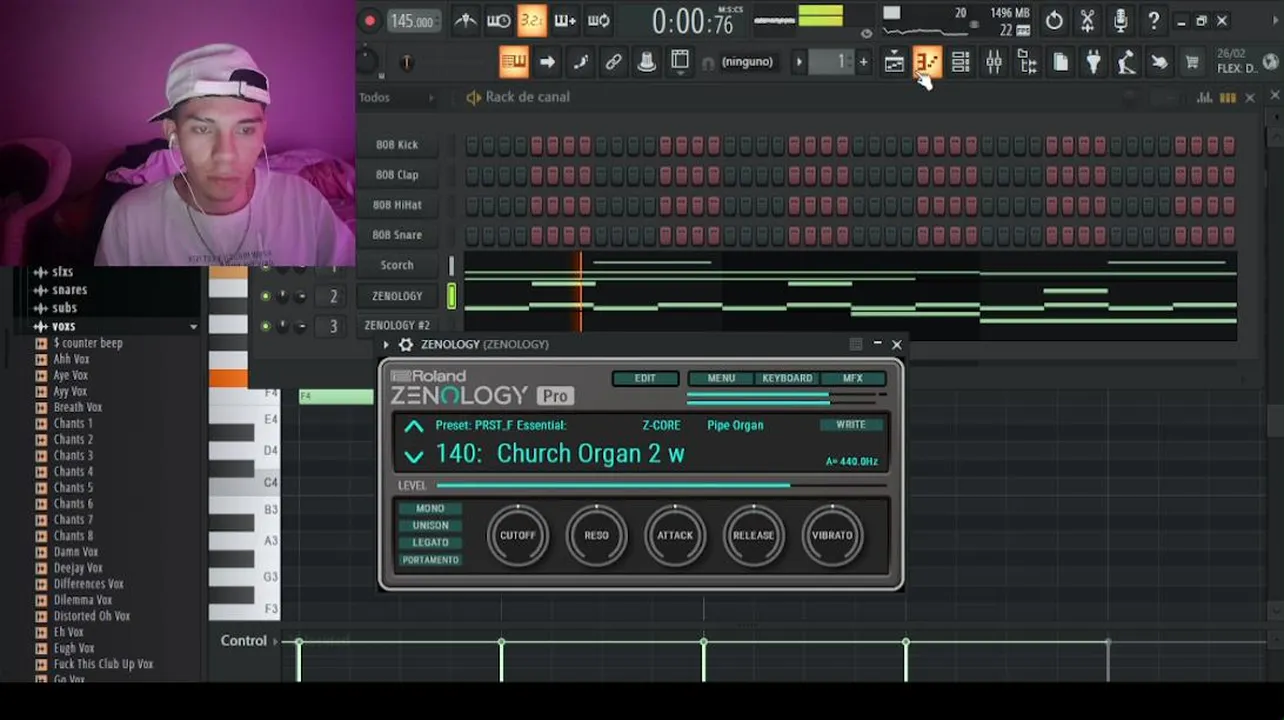Select the Scorch channel button
This screenshot has height=720, width=1284.
click(397, 265)
